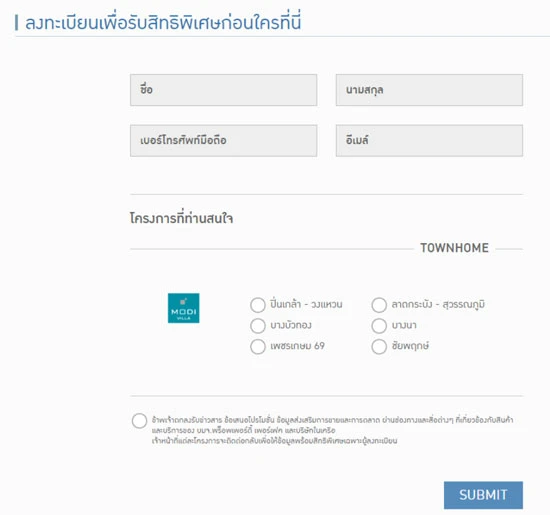The height and width of the screenshot is (515, 550).
Task: Click the บางนา label text
Action: 404,325
